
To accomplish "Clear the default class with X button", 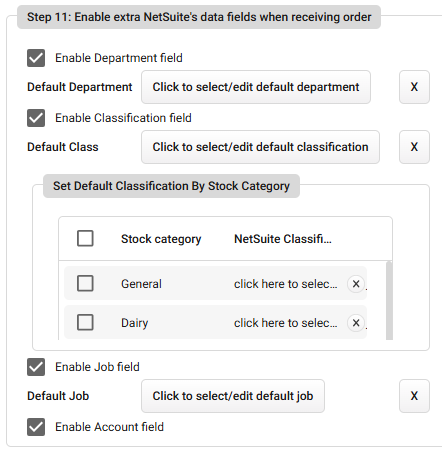I will 414,147.
